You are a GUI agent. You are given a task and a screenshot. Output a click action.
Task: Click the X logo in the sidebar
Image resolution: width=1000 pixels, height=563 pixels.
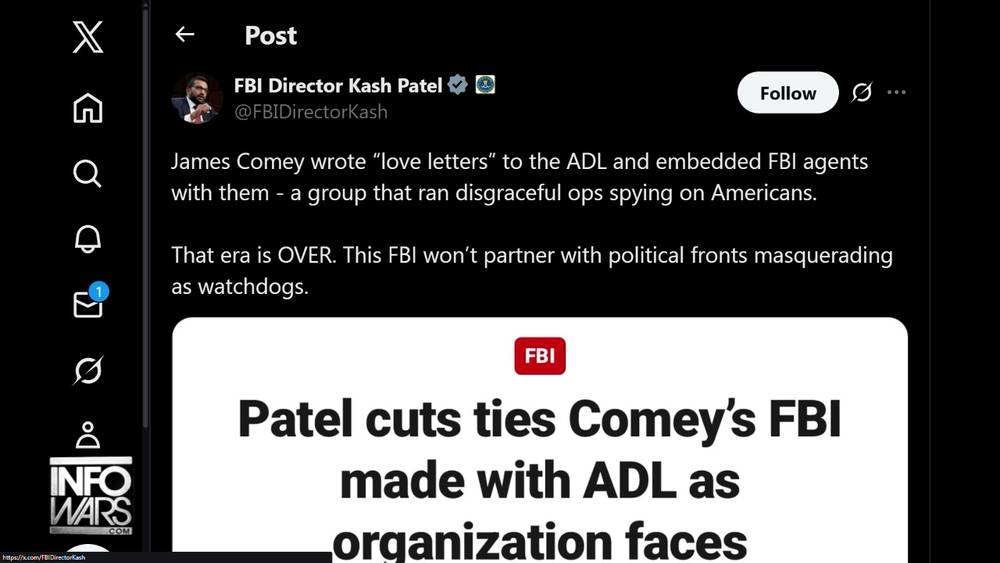coord(87,39)
